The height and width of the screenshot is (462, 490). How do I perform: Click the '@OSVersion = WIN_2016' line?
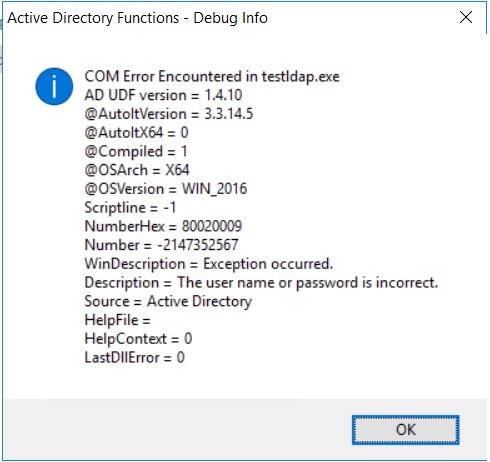[x=166, y=189]
